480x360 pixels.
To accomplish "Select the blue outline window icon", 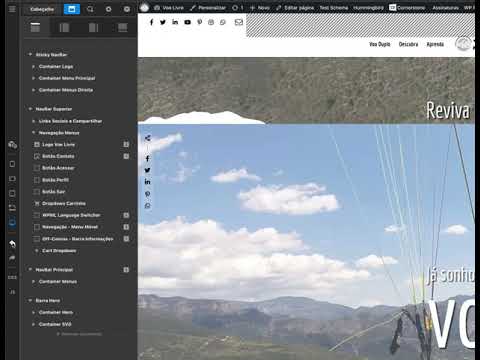I will click(x=72, y=9).
